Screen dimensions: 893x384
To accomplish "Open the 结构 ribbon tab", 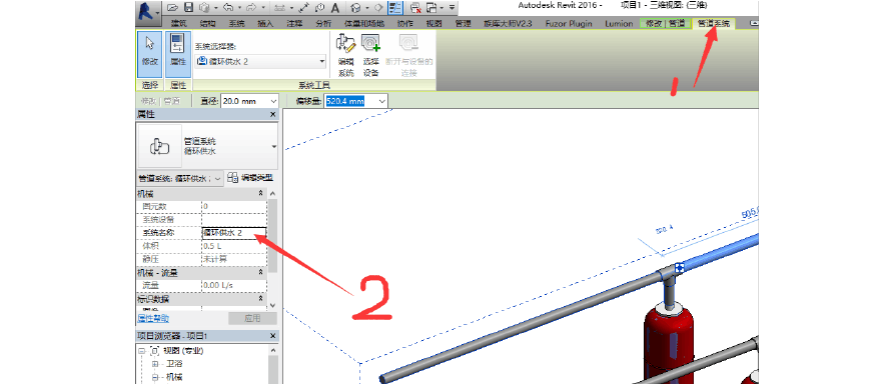I will (208, 23).
